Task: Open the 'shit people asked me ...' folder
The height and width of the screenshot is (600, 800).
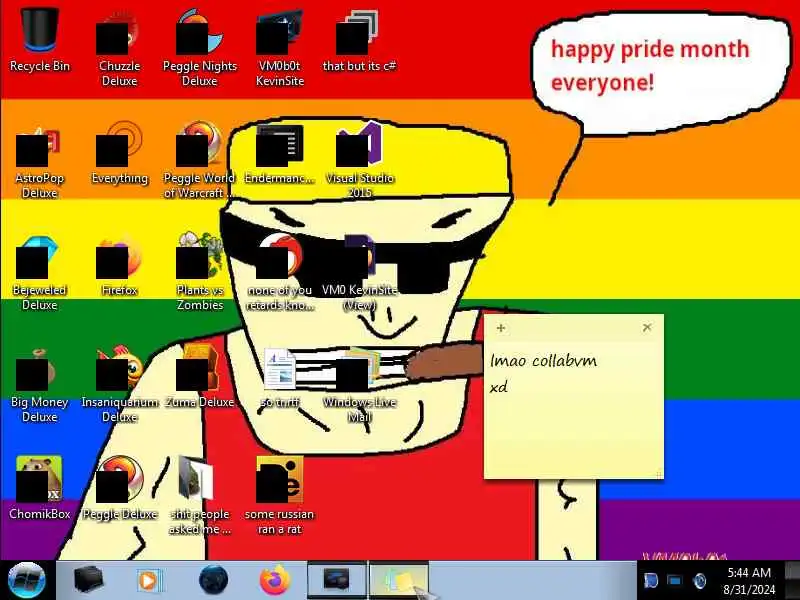Action: [199, 496]
